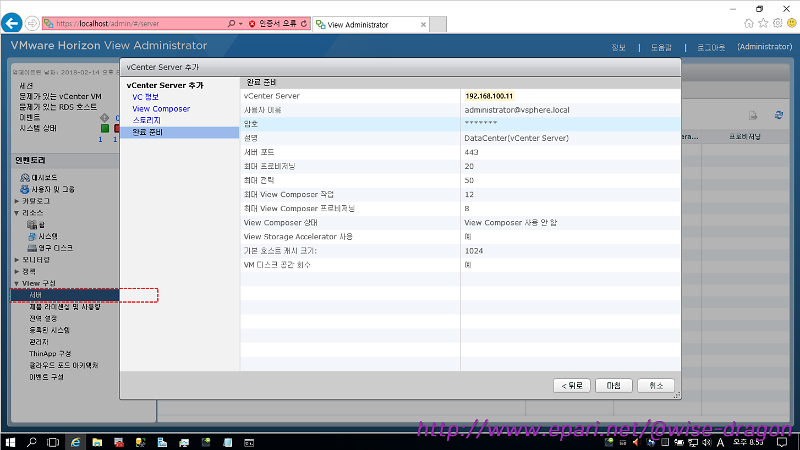
Task: Go to 스토리지 wizard step
Action: (x=146, y=120)
